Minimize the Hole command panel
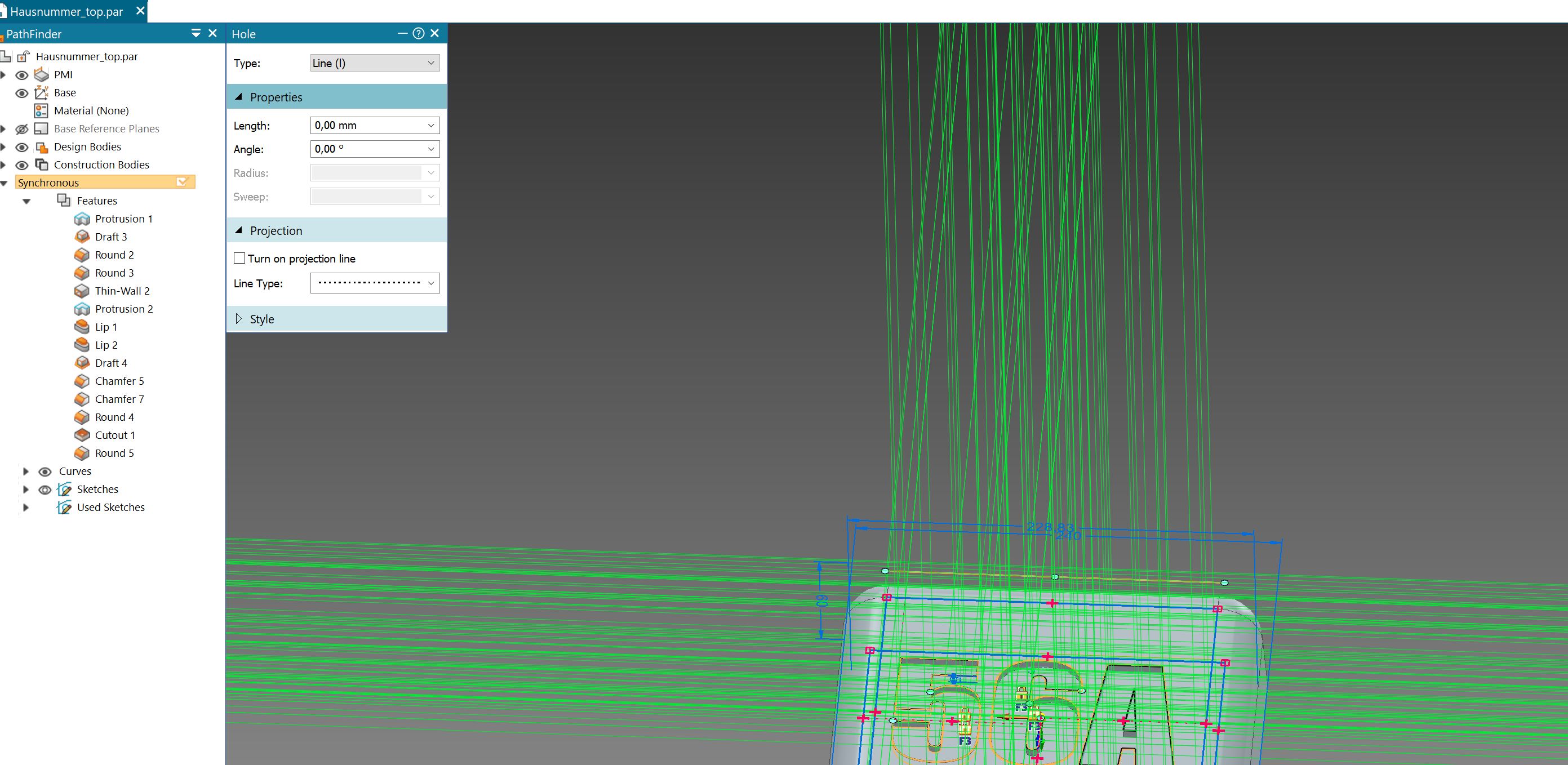The image size is (1568, 765). click(402, 33)
